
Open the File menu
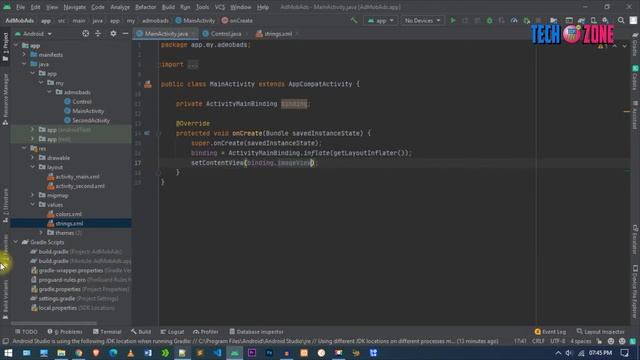pos(20,7)
